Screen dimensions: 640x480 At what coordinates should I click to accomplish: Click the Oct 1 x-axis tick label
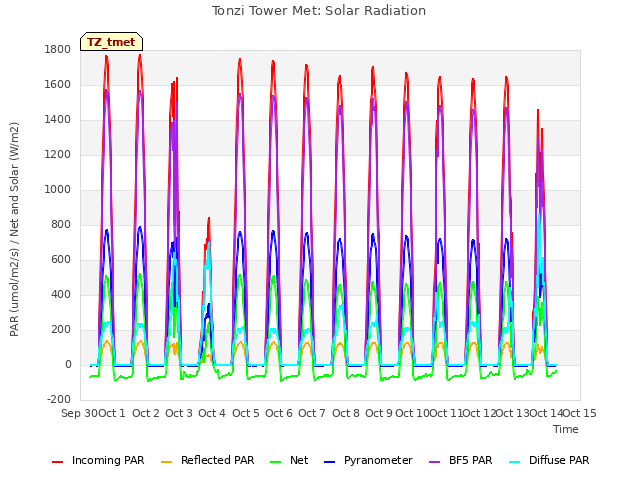pyautogui.click(x=112, y=413)
